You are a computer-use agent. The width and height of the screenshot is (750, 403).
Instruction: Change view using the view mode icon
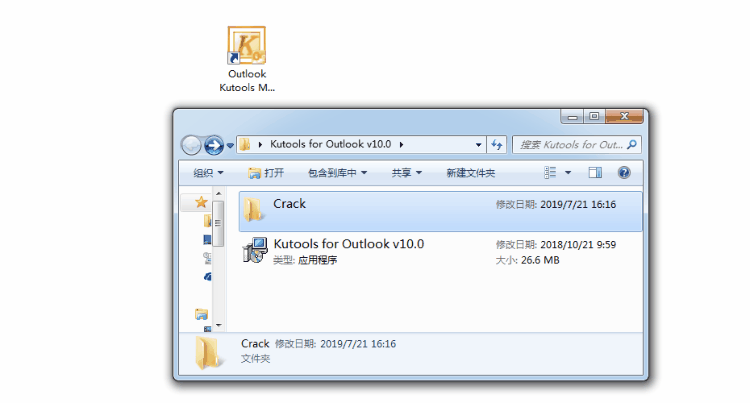click(550, 173)
